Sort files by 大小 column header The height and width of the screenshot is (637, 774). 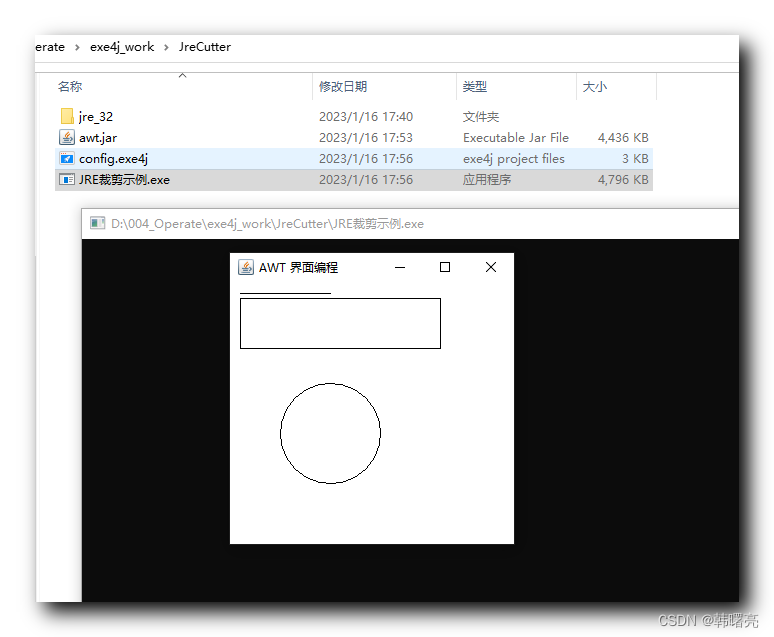pyautogui.click(x=594, y=87)
